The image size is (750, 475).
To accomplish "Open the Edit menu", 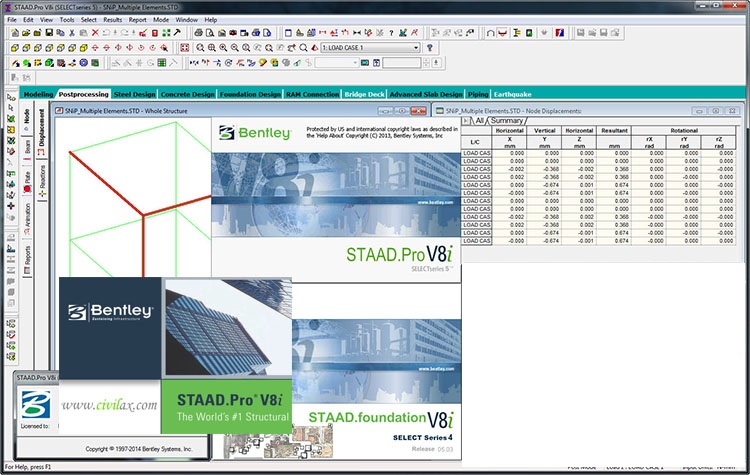I will click(x=28, y=20).
